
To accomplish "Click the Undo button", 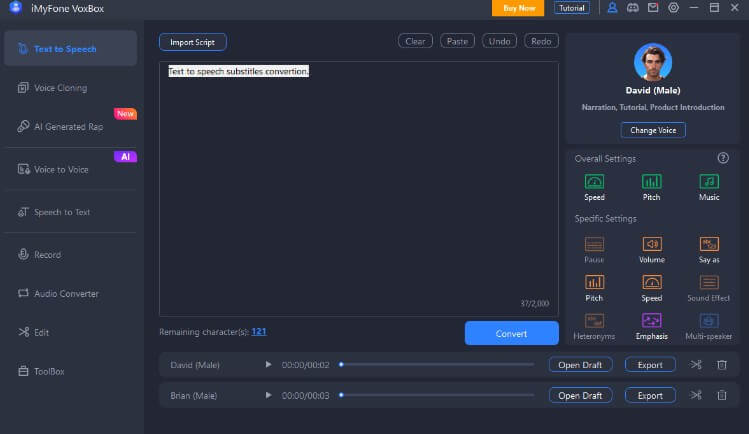I will (x=499, y=41).
